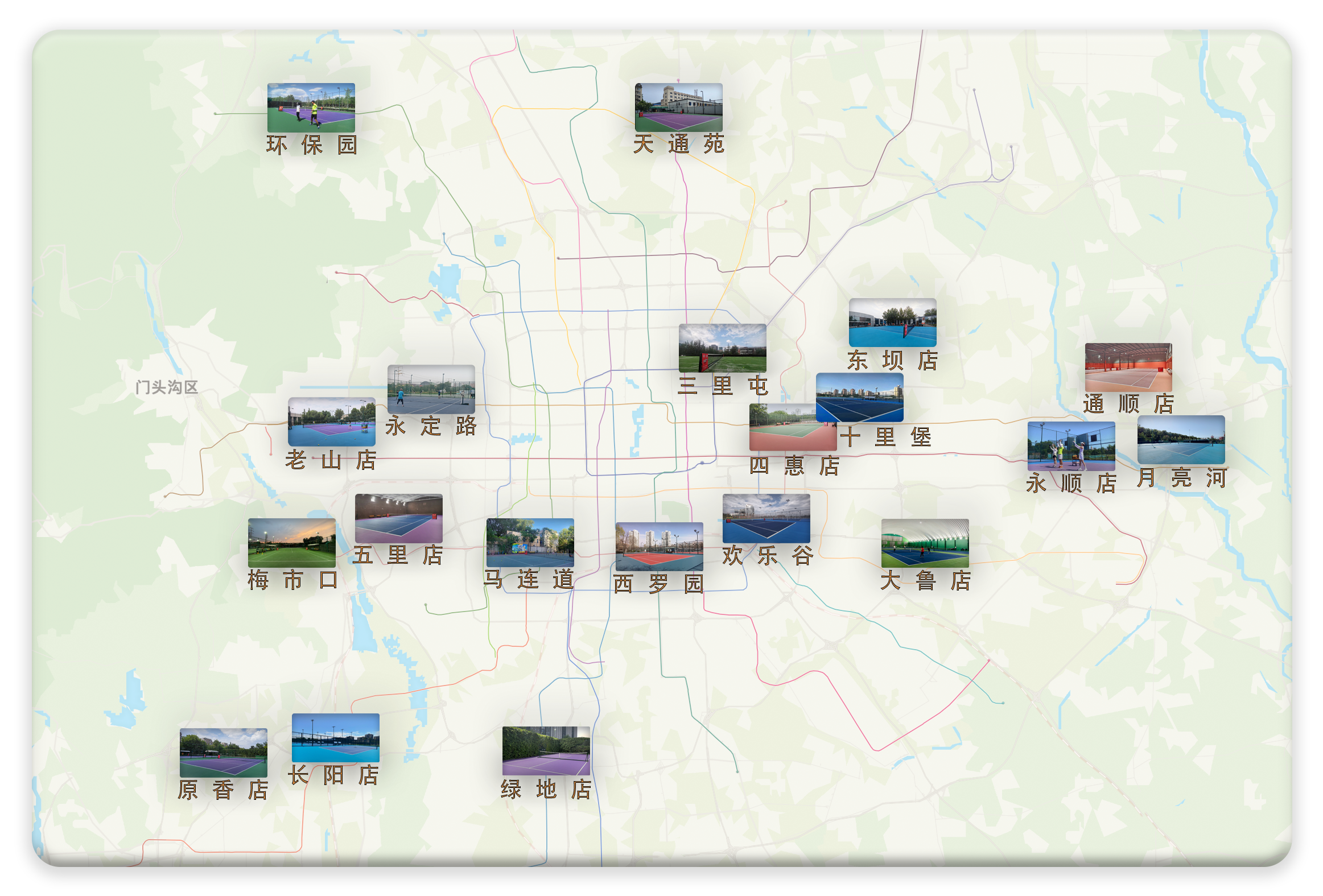
Task: Click the 大鲁店 dome court photo
Action: [x=925, y=543]
